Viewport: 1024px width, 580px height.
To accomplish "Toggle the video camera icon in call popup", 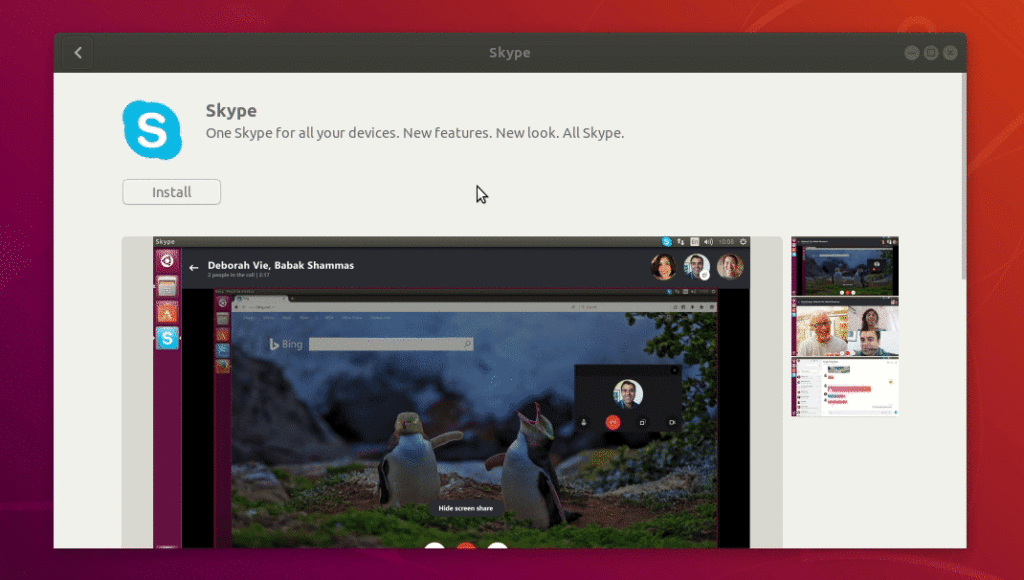I will 672,422.
